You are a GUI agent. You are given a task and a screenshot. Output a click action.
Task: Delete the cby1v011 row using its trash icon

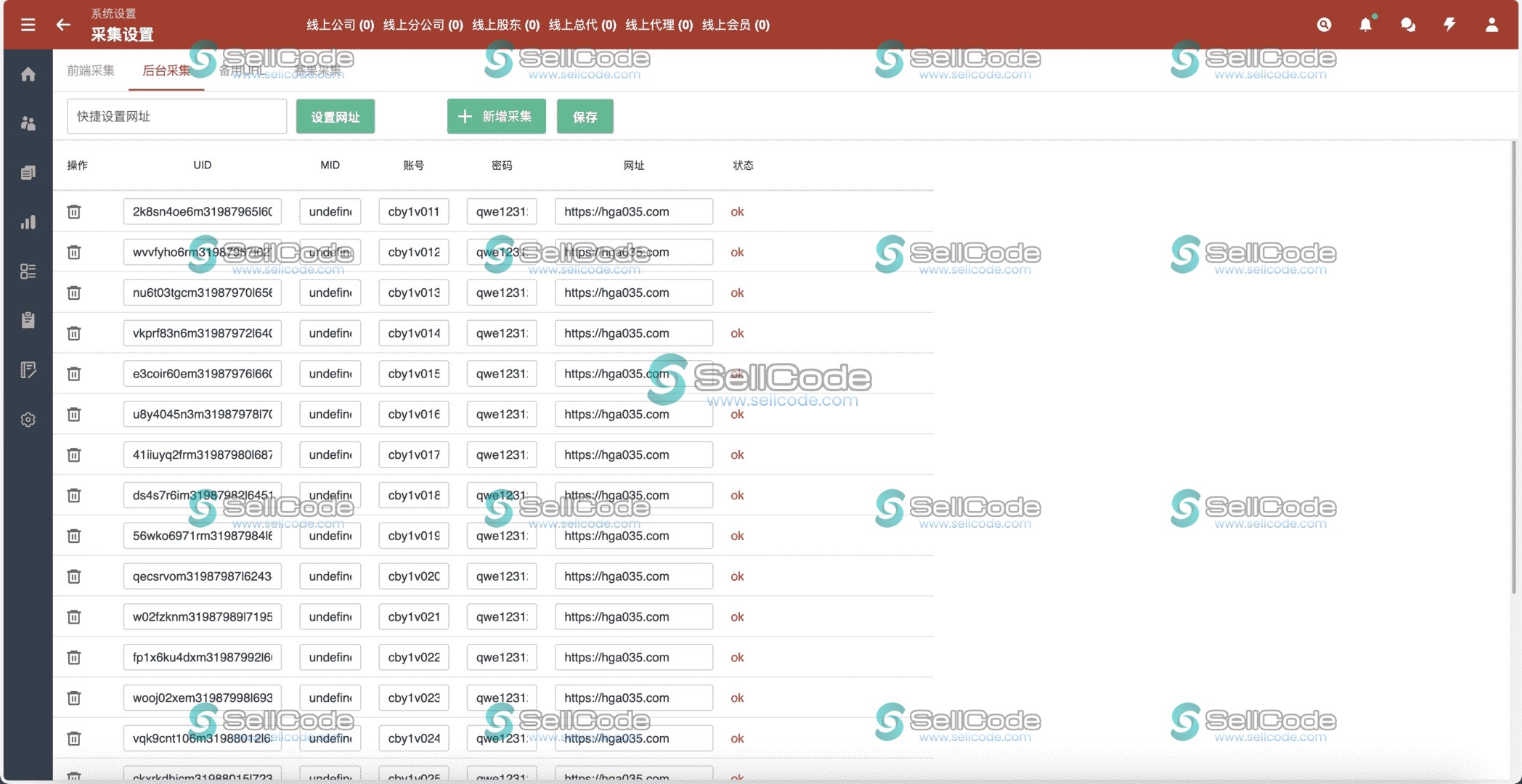[x=73, y=211]
